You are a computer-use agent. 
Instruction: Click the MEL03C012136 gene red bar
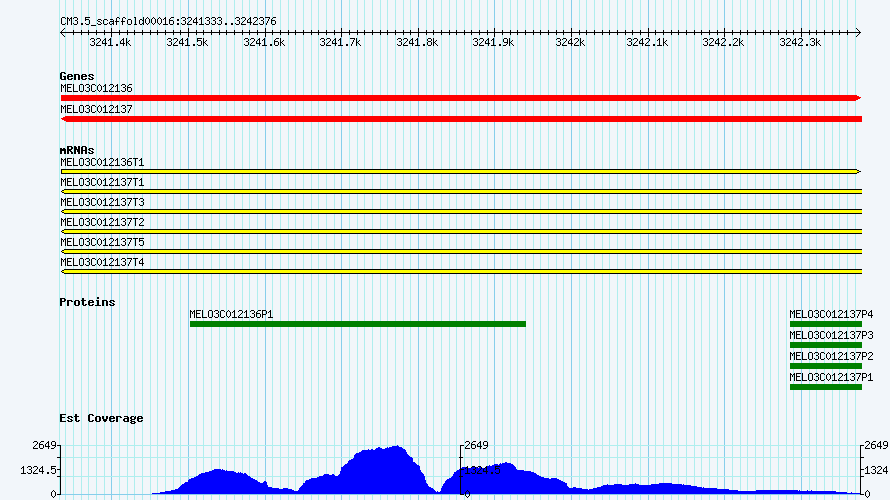461,98
